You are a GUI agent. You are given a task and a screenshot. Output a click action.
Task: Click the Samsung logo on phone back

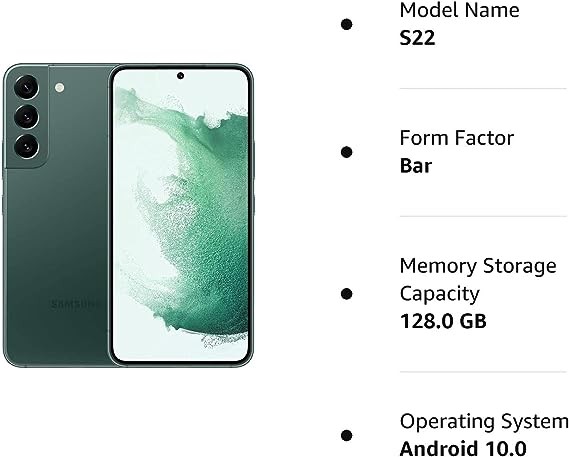coord(74,304)
